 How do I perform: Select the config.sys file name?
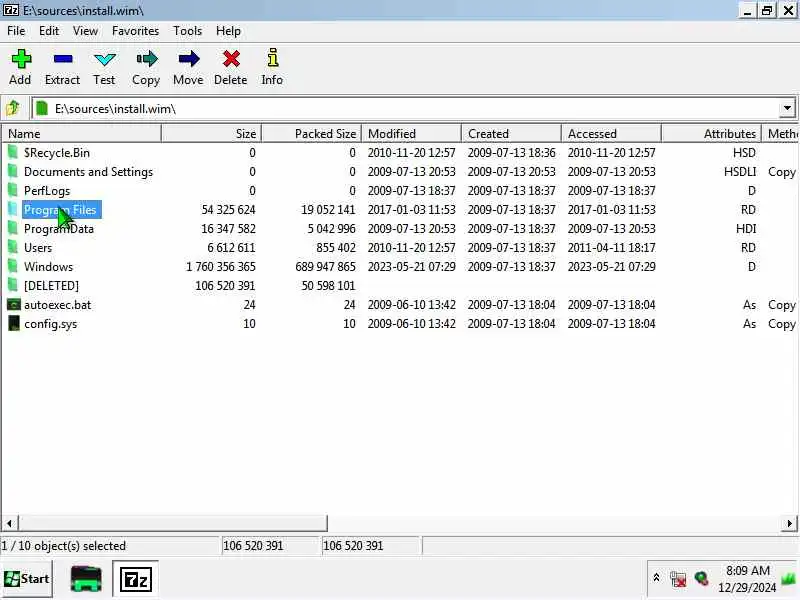point(51,324)
